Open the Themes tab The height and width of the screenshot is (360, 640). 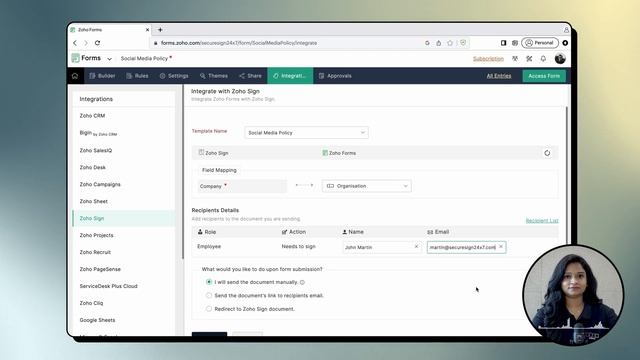pos(214,76)
